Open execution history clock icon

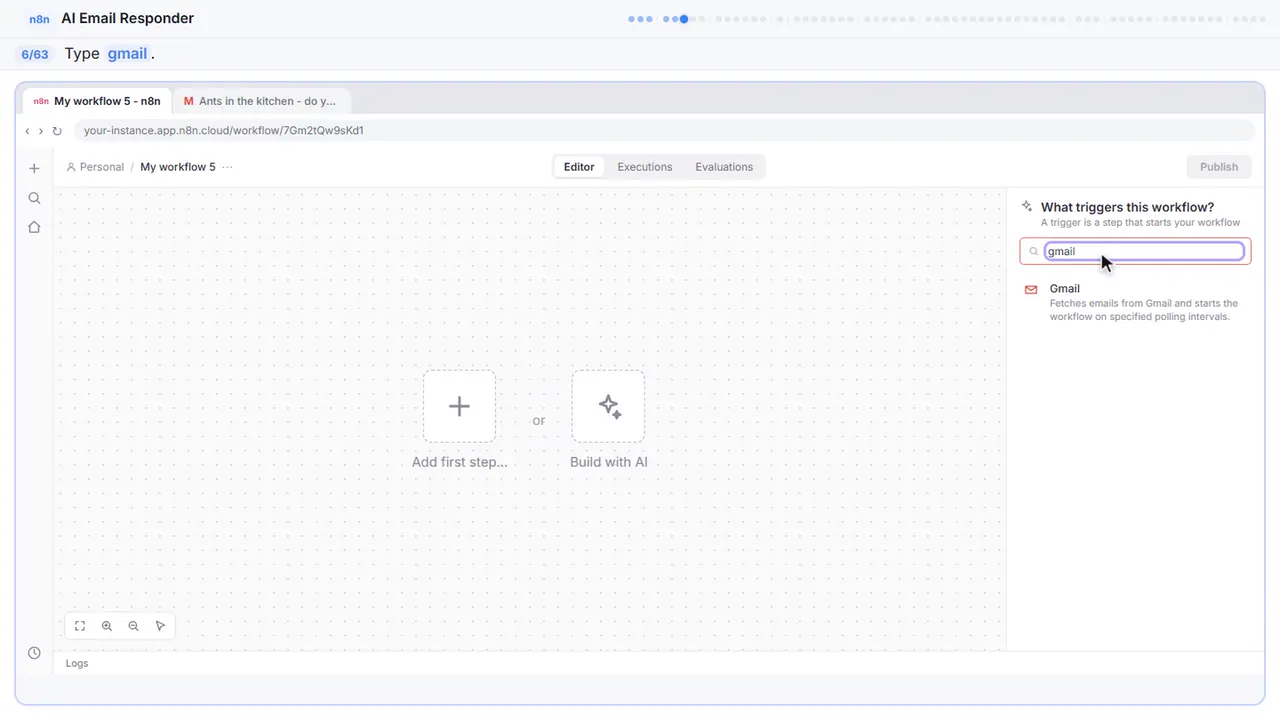pos(34,653)
